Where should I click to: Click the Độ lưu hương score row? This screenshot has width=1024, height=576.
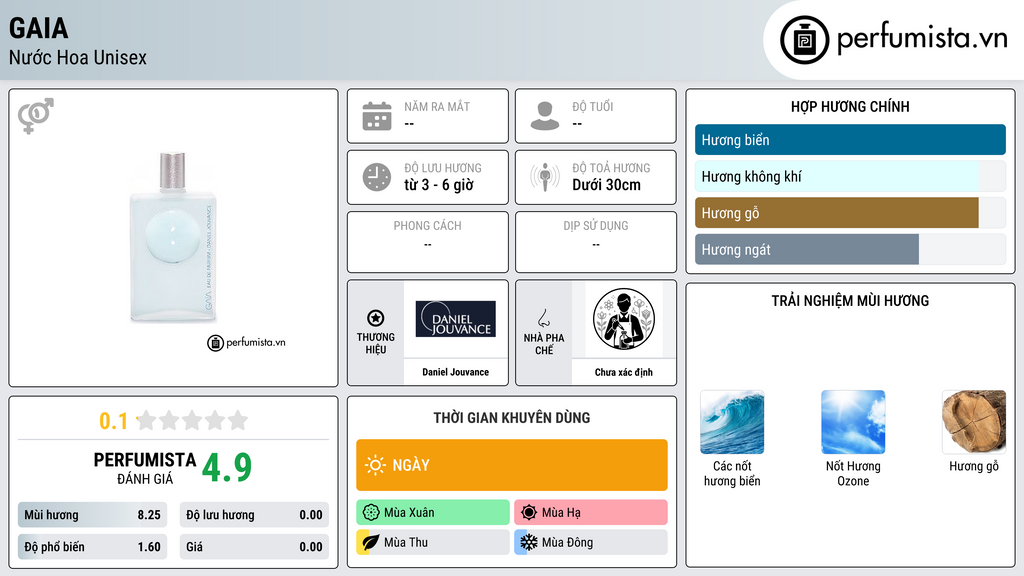pyautogui.click(x=254, y=515)
